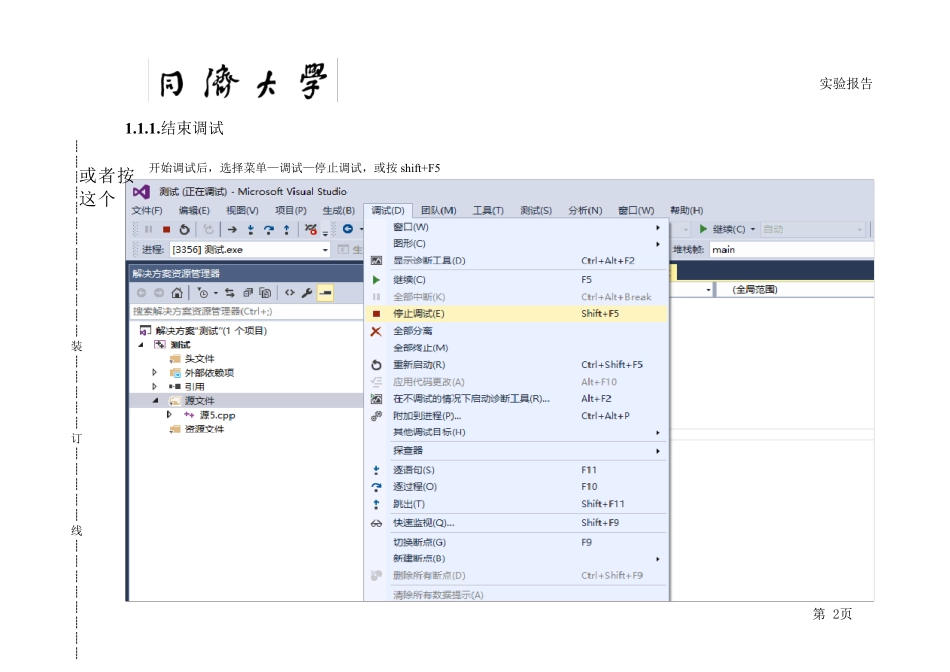Image resolution: width=950 pixels, height=672 pixels.
Task: Select the 解决方案"测试" root node
Action: click(x=211, y=331)
